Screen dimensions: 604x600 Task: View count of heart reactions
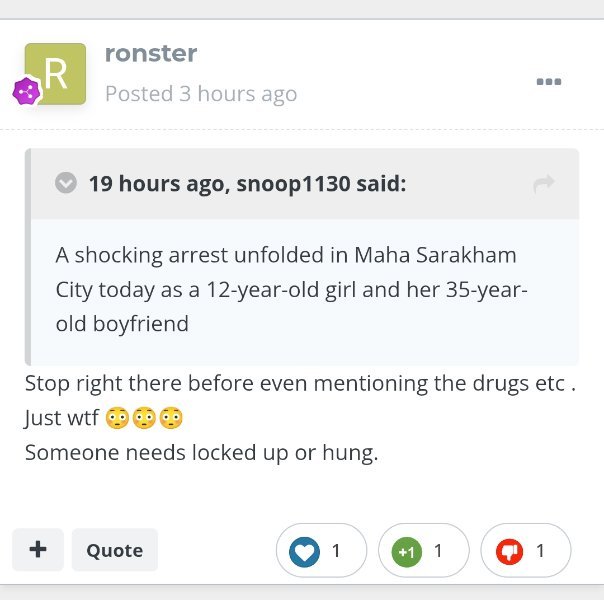[336, 551]
